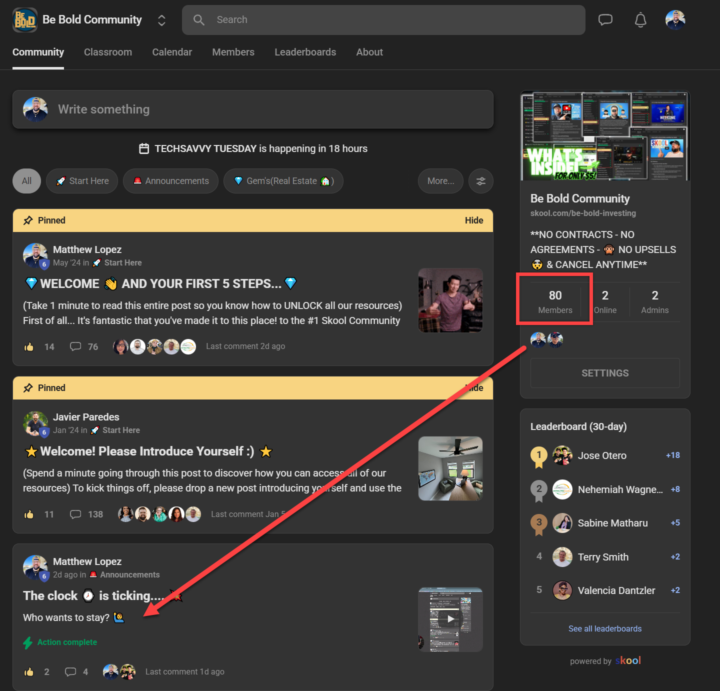This screenshot has height=691, width=720.
Task: Switch to the Calendar tab
Action: pyautogui.click(x=172, y=52)
